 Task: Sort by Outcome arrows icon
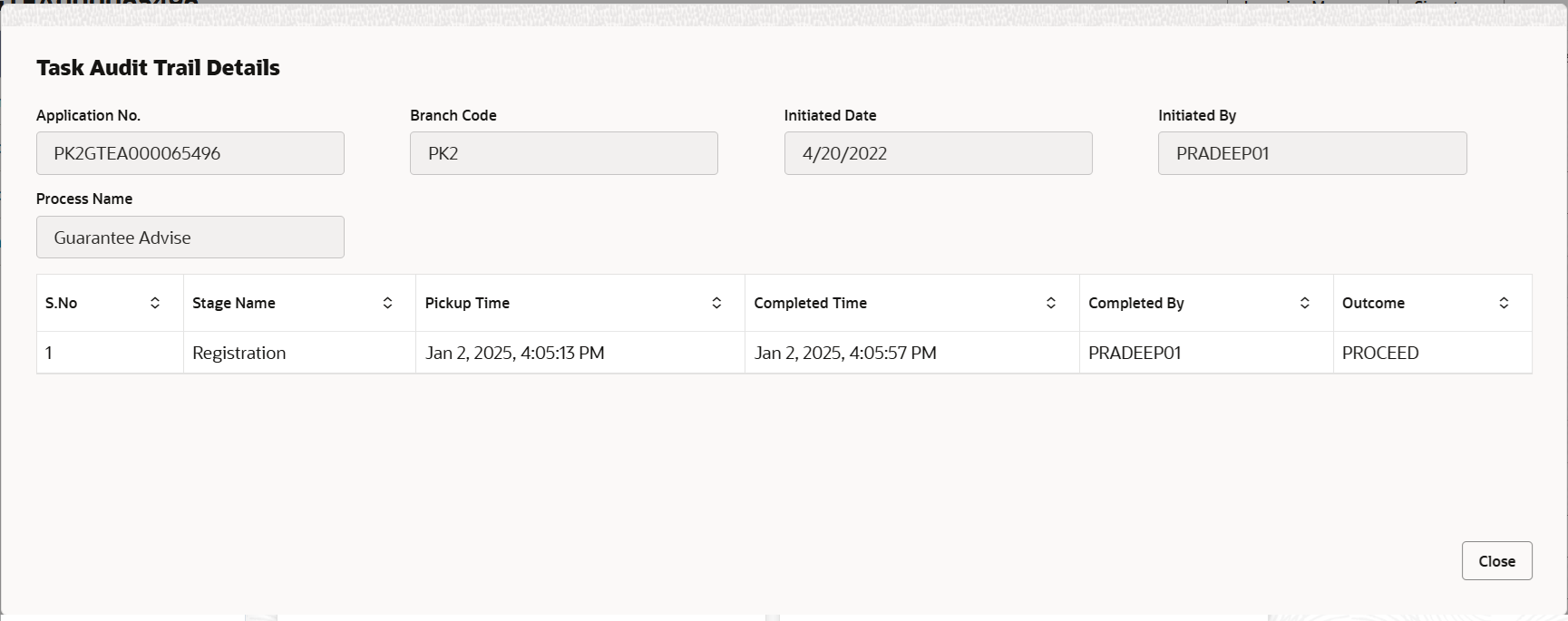click(x=1504, y=303)
